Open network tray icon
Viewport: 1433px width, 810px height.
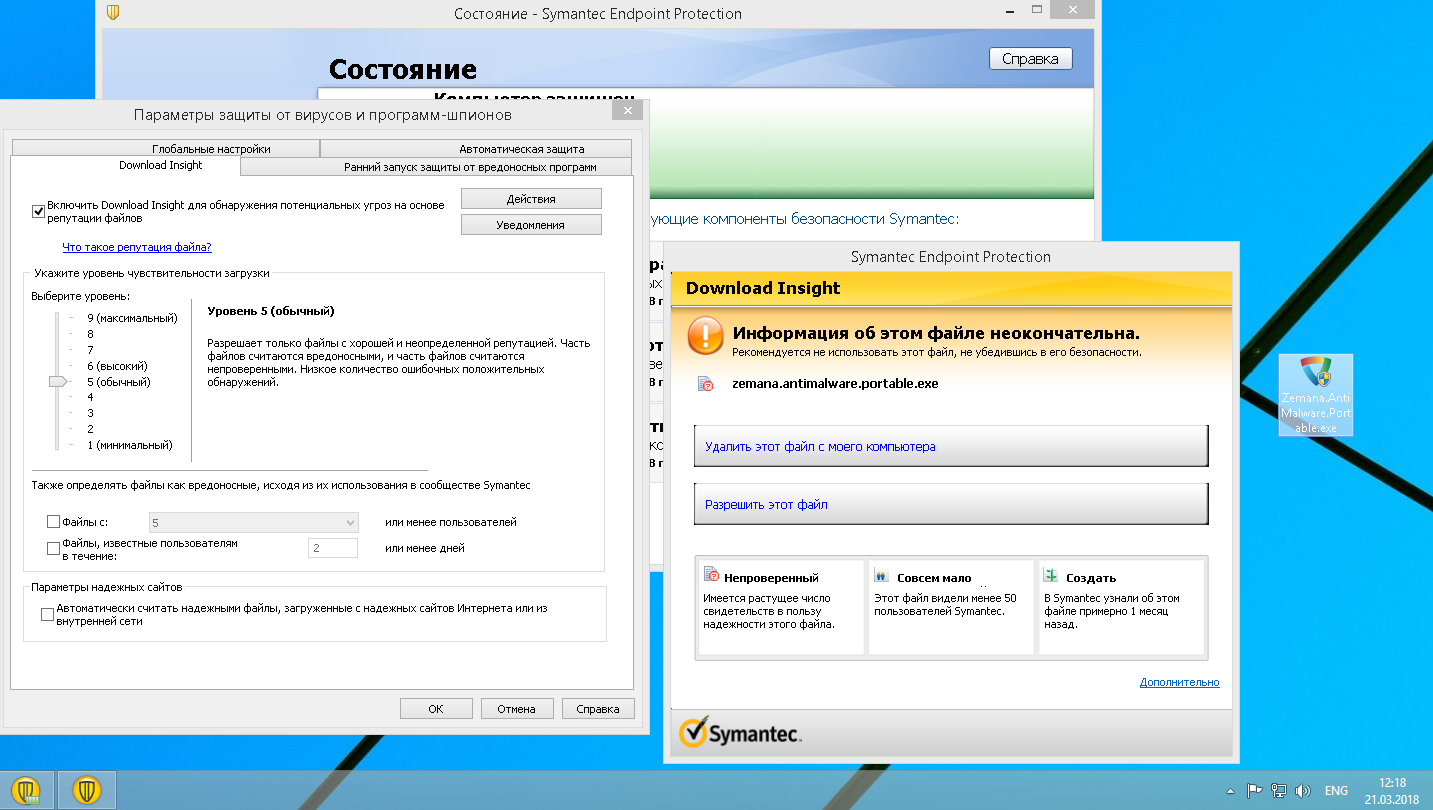[x=1278, y=790]
